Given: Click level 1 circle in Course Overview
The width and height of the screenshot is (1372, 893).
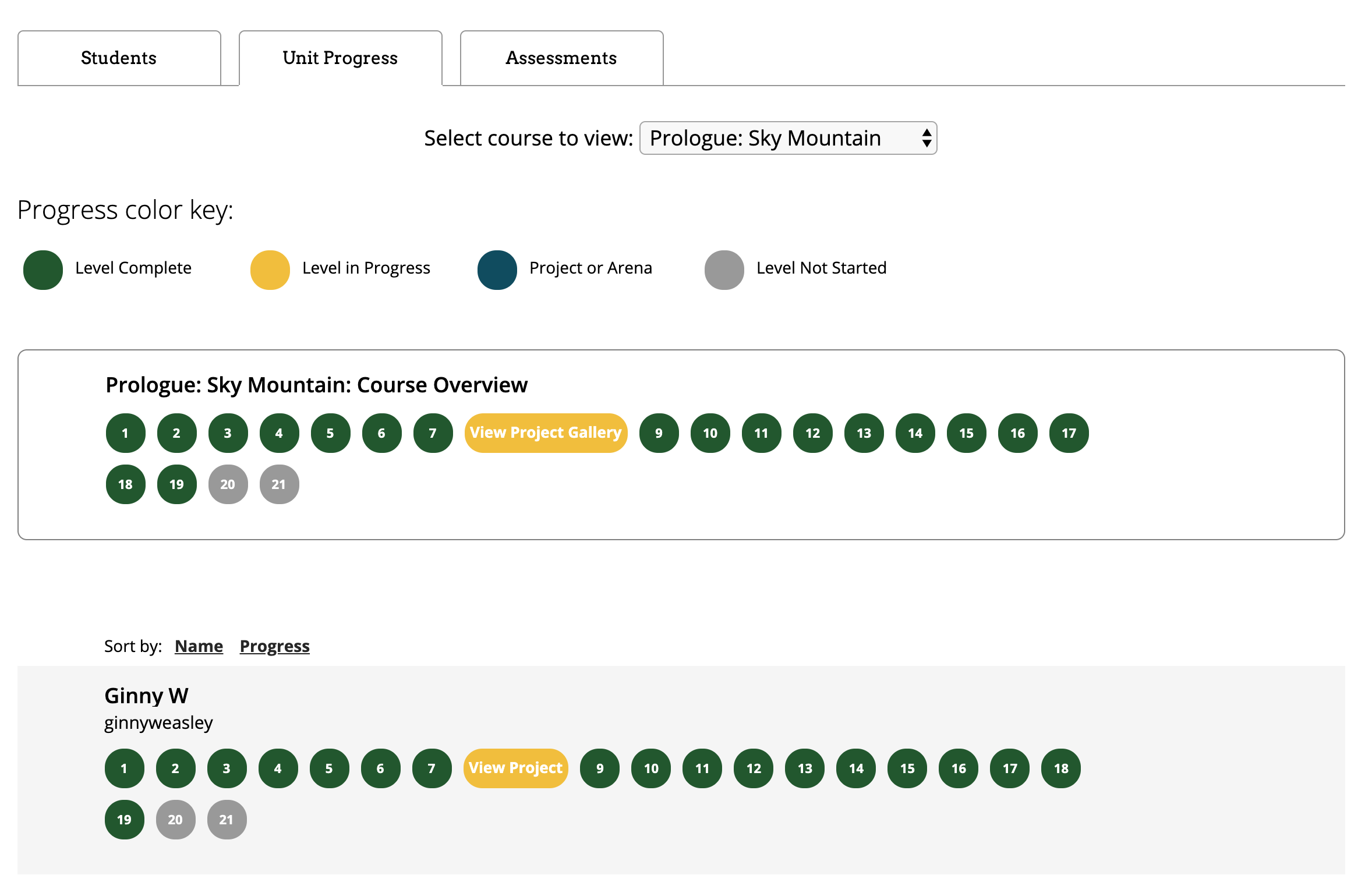Looking at the screenshot, I should tap(125, 433).
